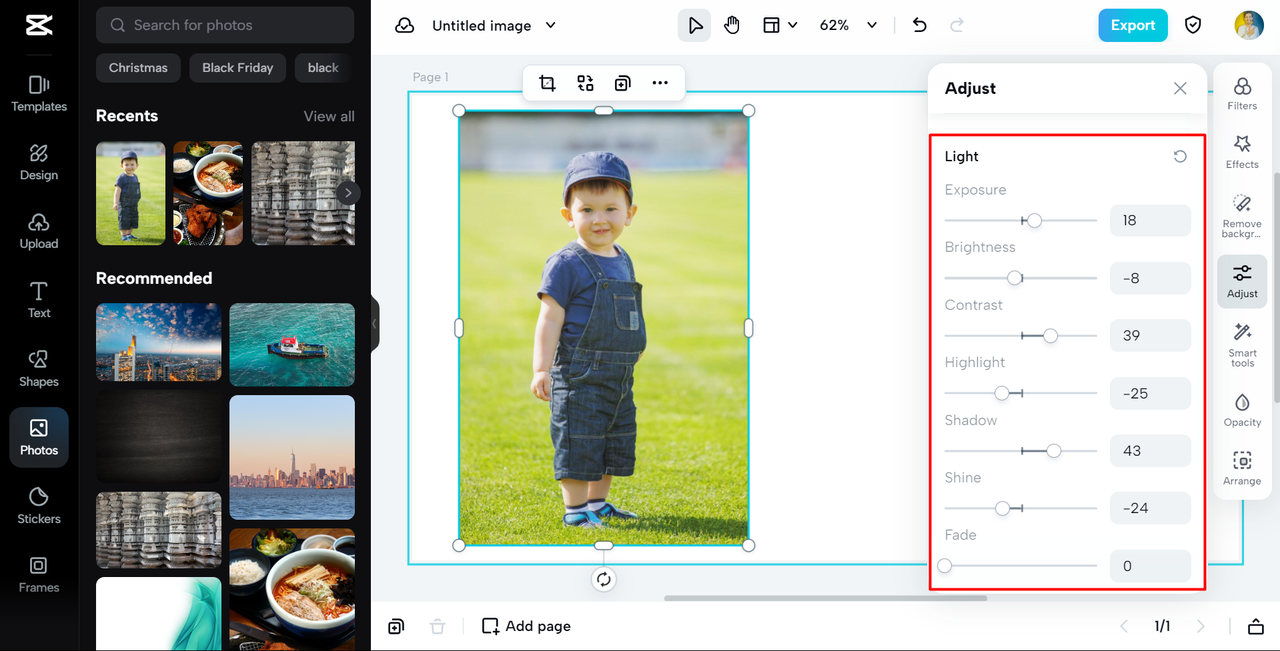
Task: Redo the last action
Action: pos(957,25)
